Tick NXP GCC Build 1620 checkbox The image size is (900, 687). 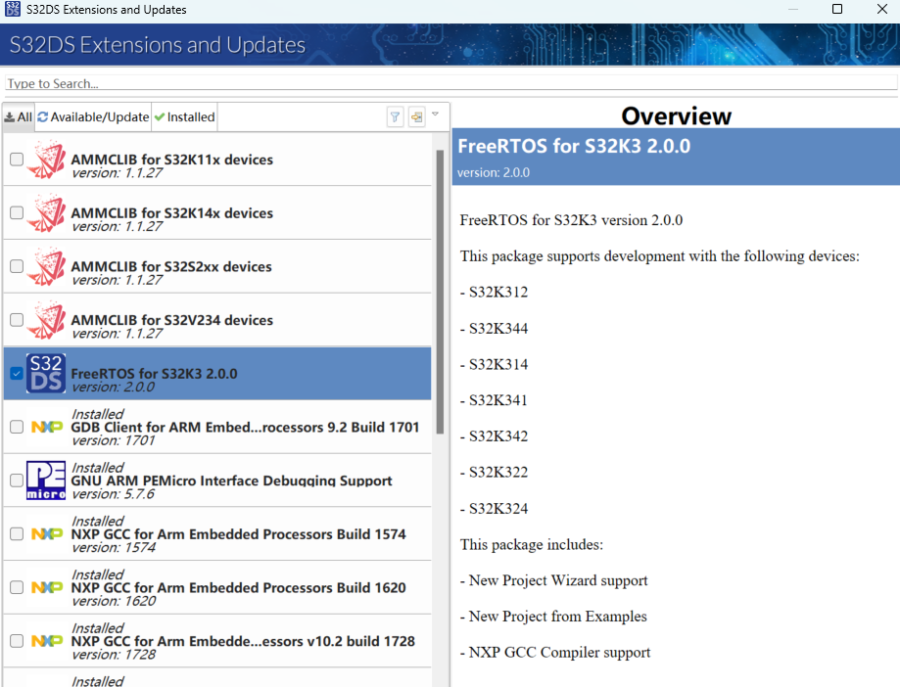(17, 587)
